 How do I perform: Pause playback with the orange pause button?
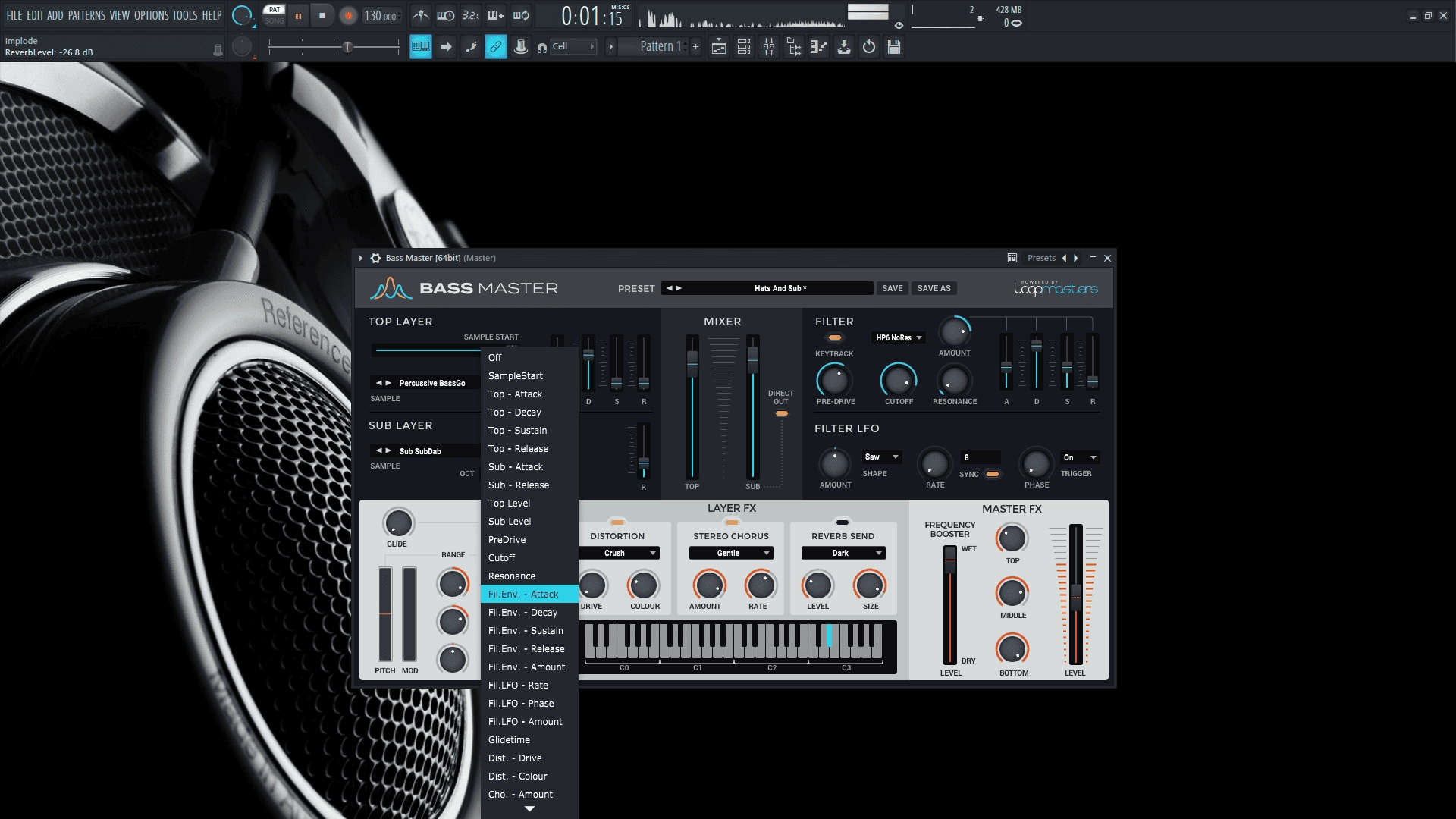(298, 16)
